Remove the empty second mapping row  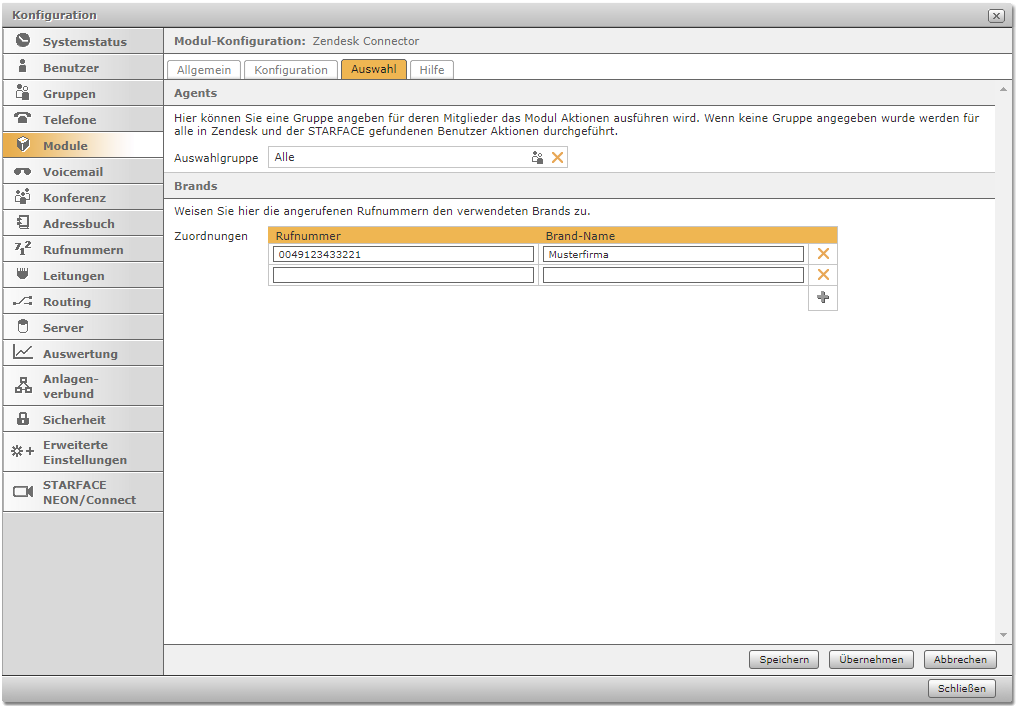click(823, 275)
